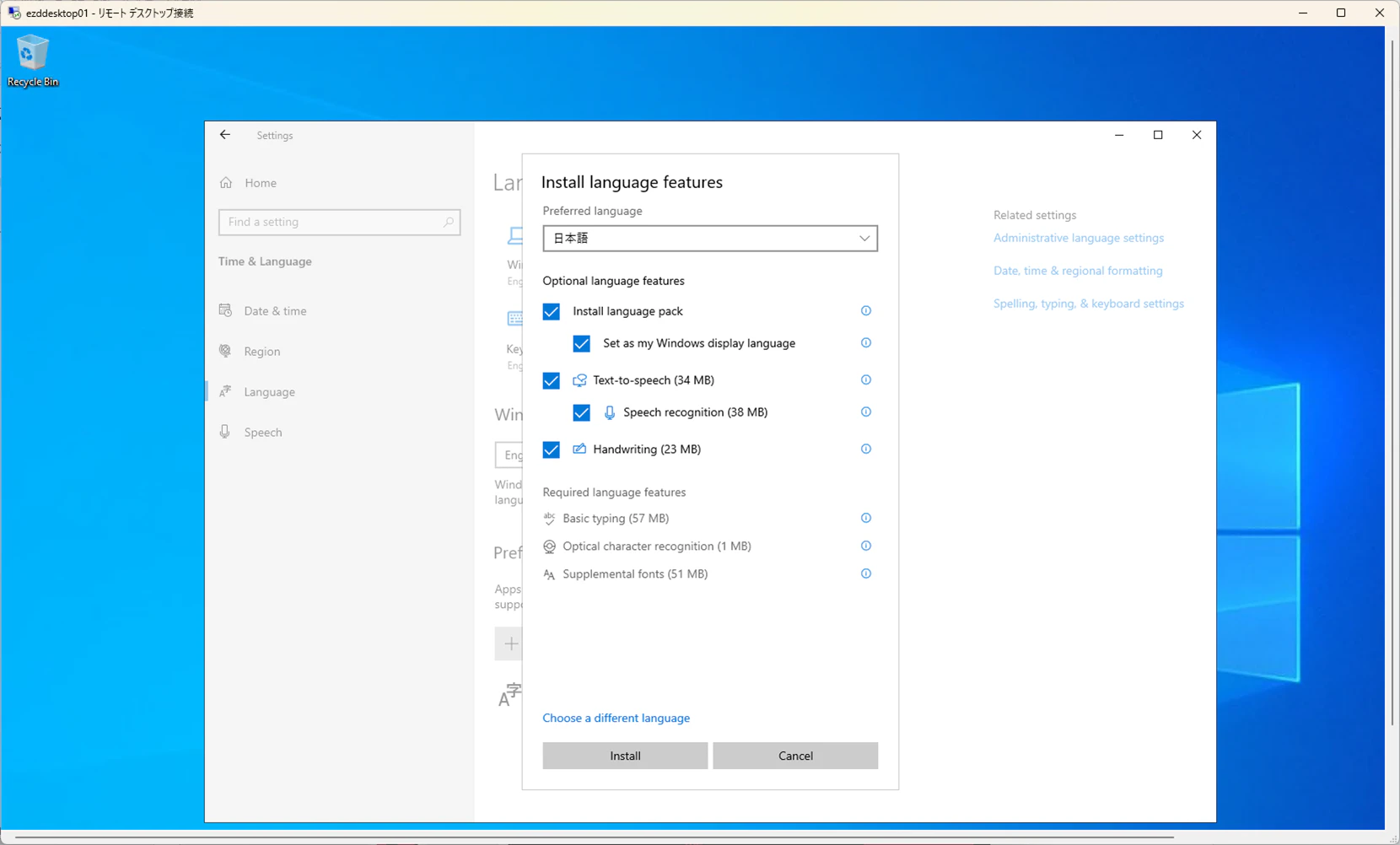1400x845 pixels.
Task: Click the remote desktop horizontal scrollbar
Action: click(x=595, y=837)
